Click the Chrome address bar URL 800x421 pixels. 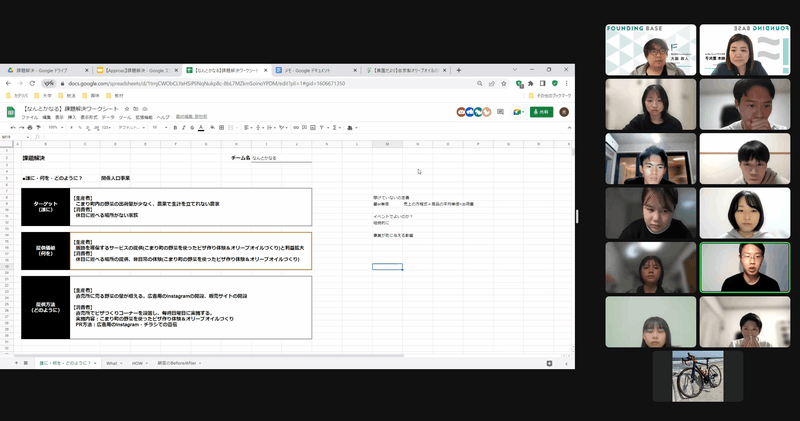point(207,83)
